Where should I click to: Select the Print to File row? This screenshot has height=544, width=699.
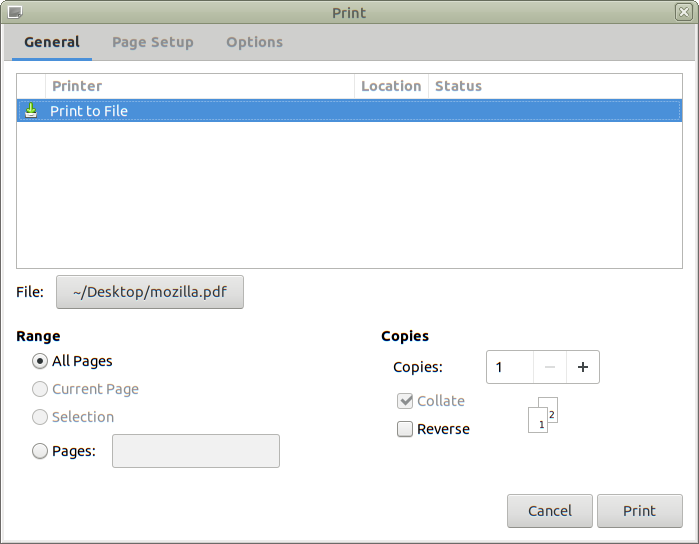[x=350, y=111]
